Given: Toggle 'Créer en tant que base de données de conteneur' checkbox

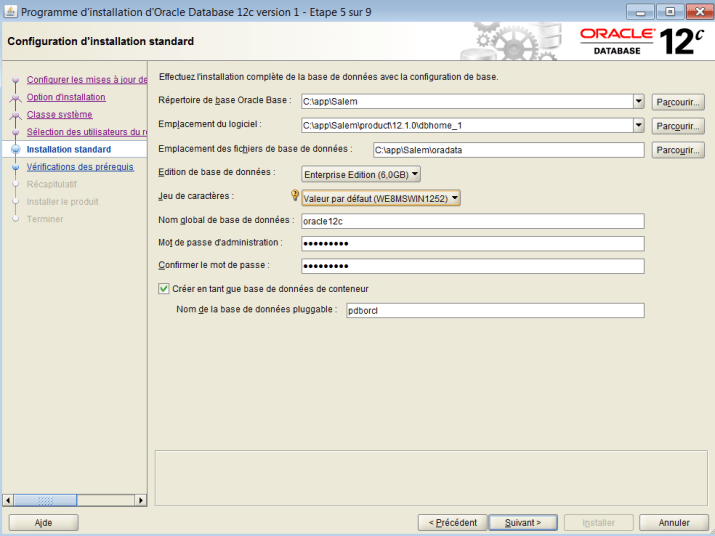Looking at the screenshot, I should coord(164,289).
